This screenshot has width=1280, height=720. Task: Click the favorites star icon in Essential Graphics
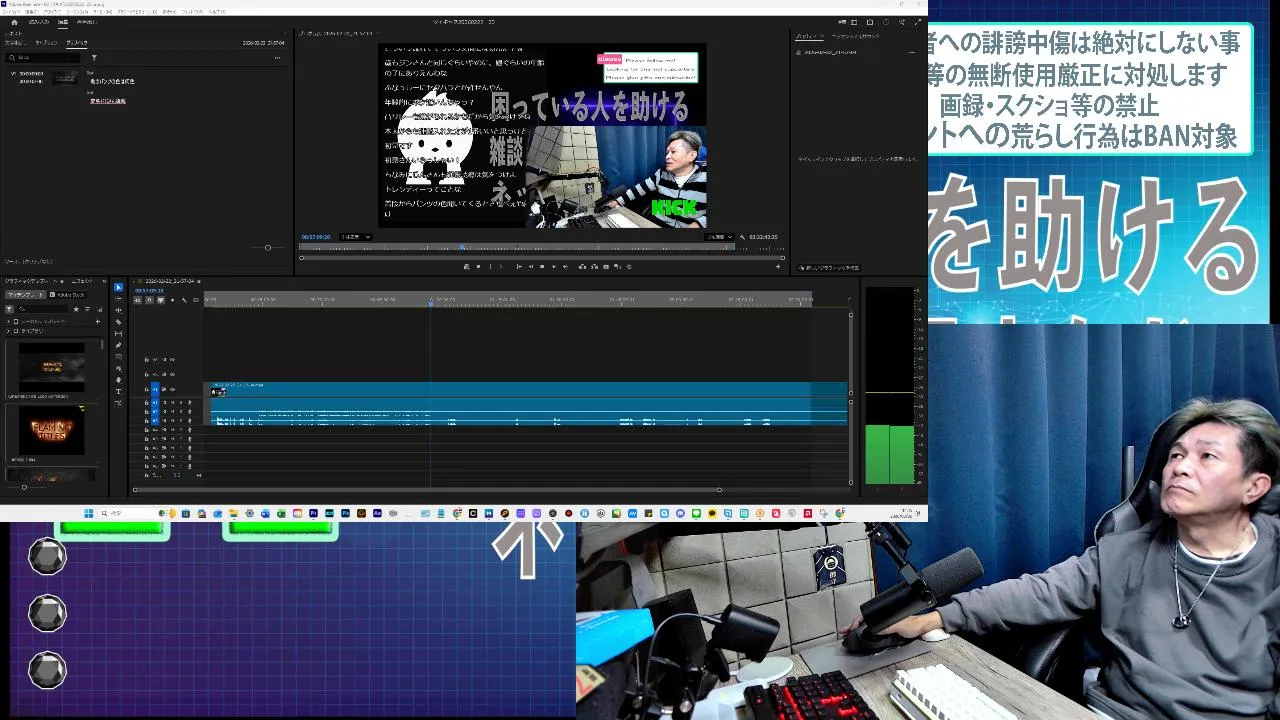(x=76, y=309)
